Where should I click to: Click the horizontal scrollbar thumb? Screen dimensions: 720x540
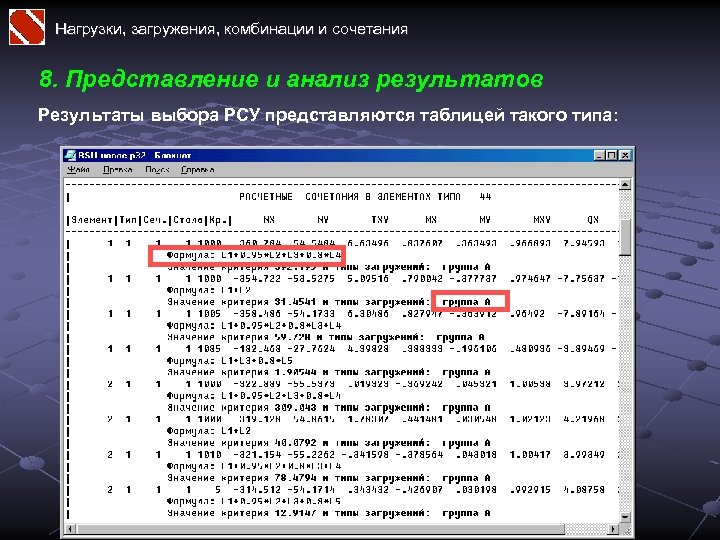pyautogui.click(x=320, y=529)
